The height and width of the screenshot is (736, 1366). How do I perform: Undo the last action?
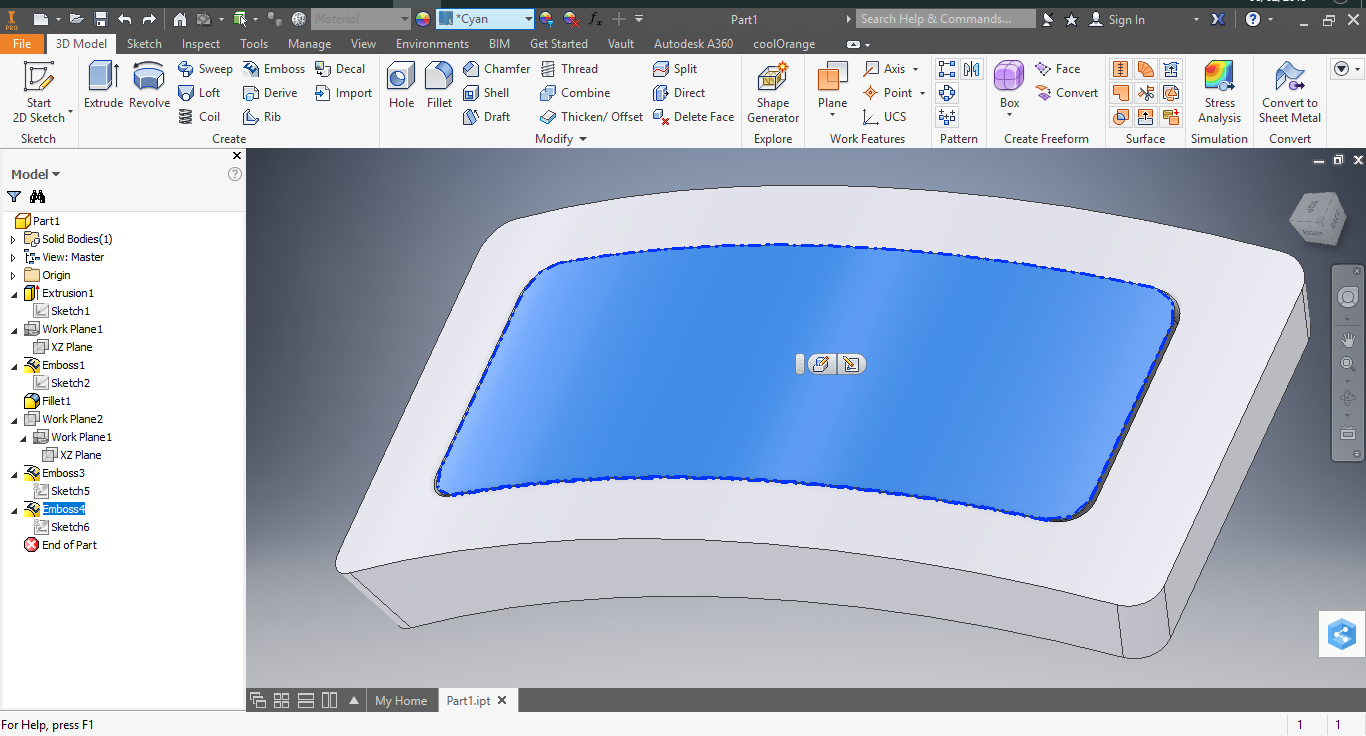coord(125,19)
